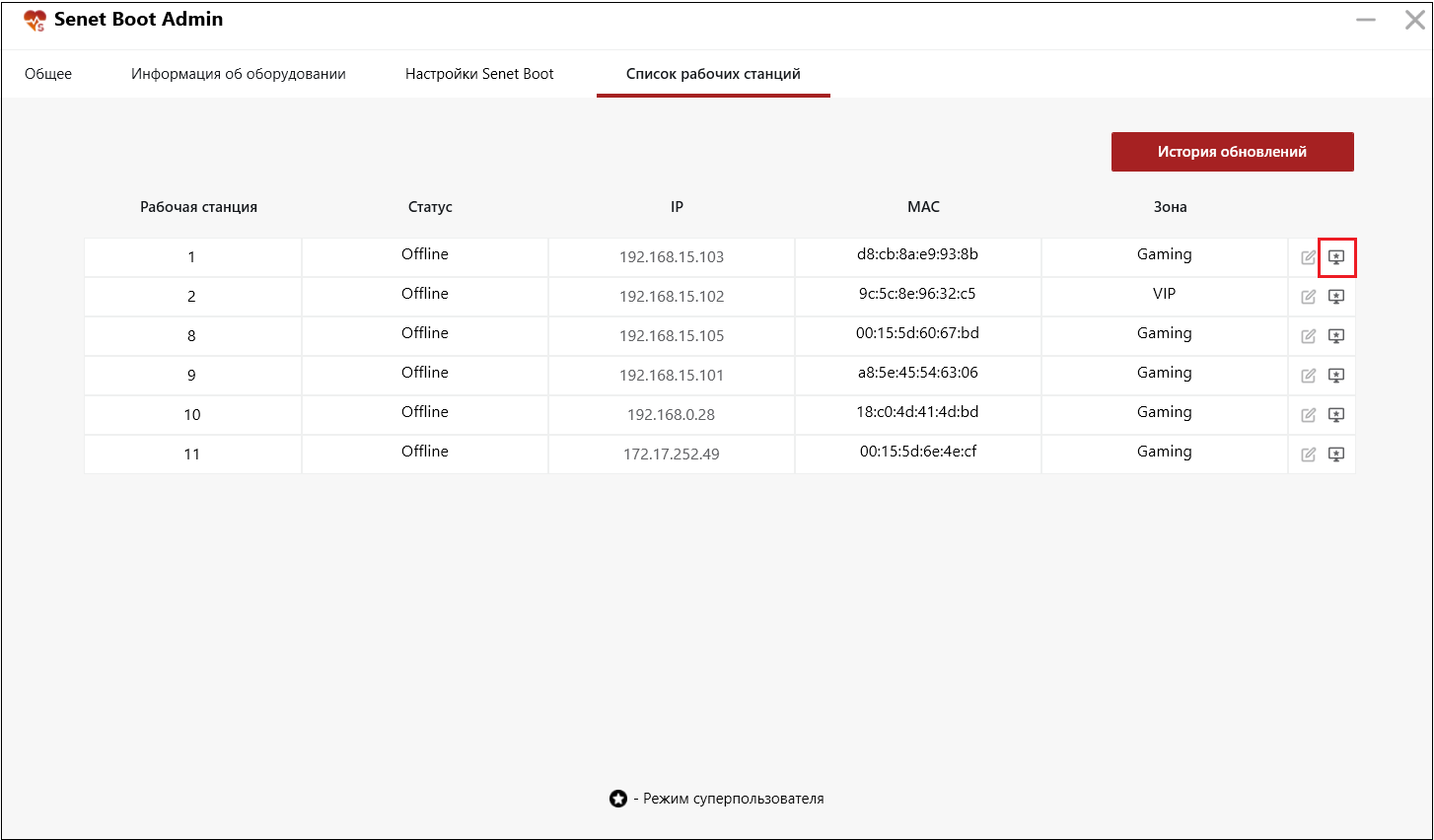1434x840 pixels.
Task: Edit workstation 11 with pencil icon
Action: pyautogui.click(x=1309, y=455)
